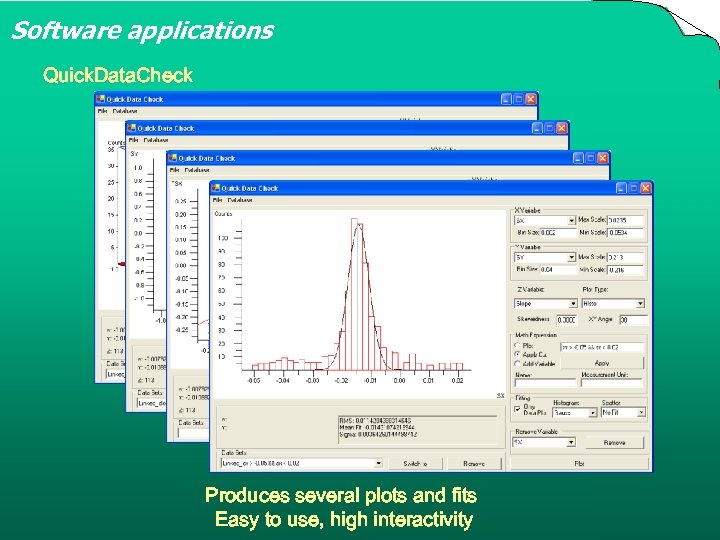Close the second Quick Data Check window (SY axis)
The height and width of the screenshot is (540, 720).
[x=562, y=129]
